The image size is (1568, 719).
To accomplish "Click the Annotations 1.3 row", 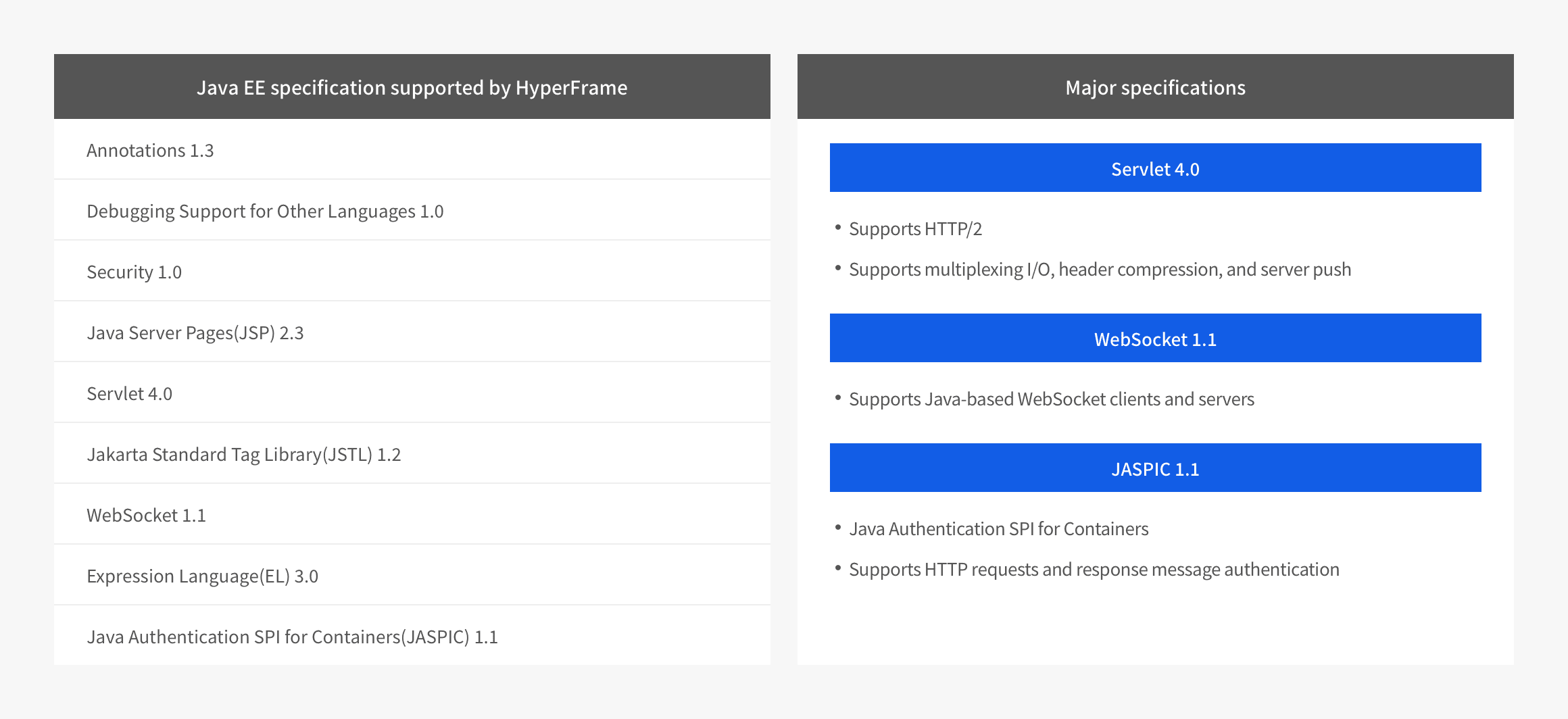I will (x=150, y=150).
